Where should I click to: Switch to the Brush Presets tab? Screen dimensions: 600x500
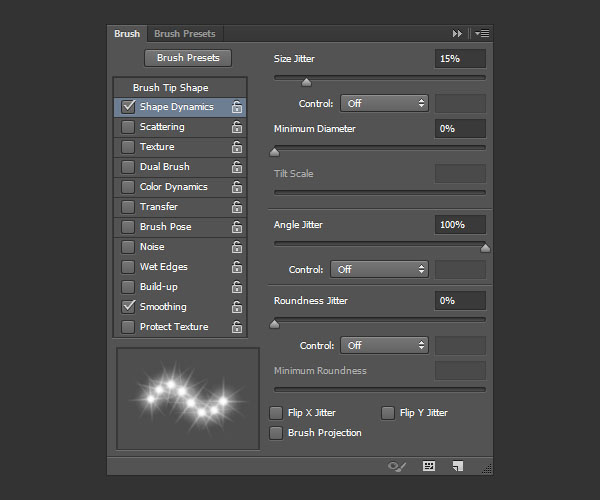pos(185,34)
